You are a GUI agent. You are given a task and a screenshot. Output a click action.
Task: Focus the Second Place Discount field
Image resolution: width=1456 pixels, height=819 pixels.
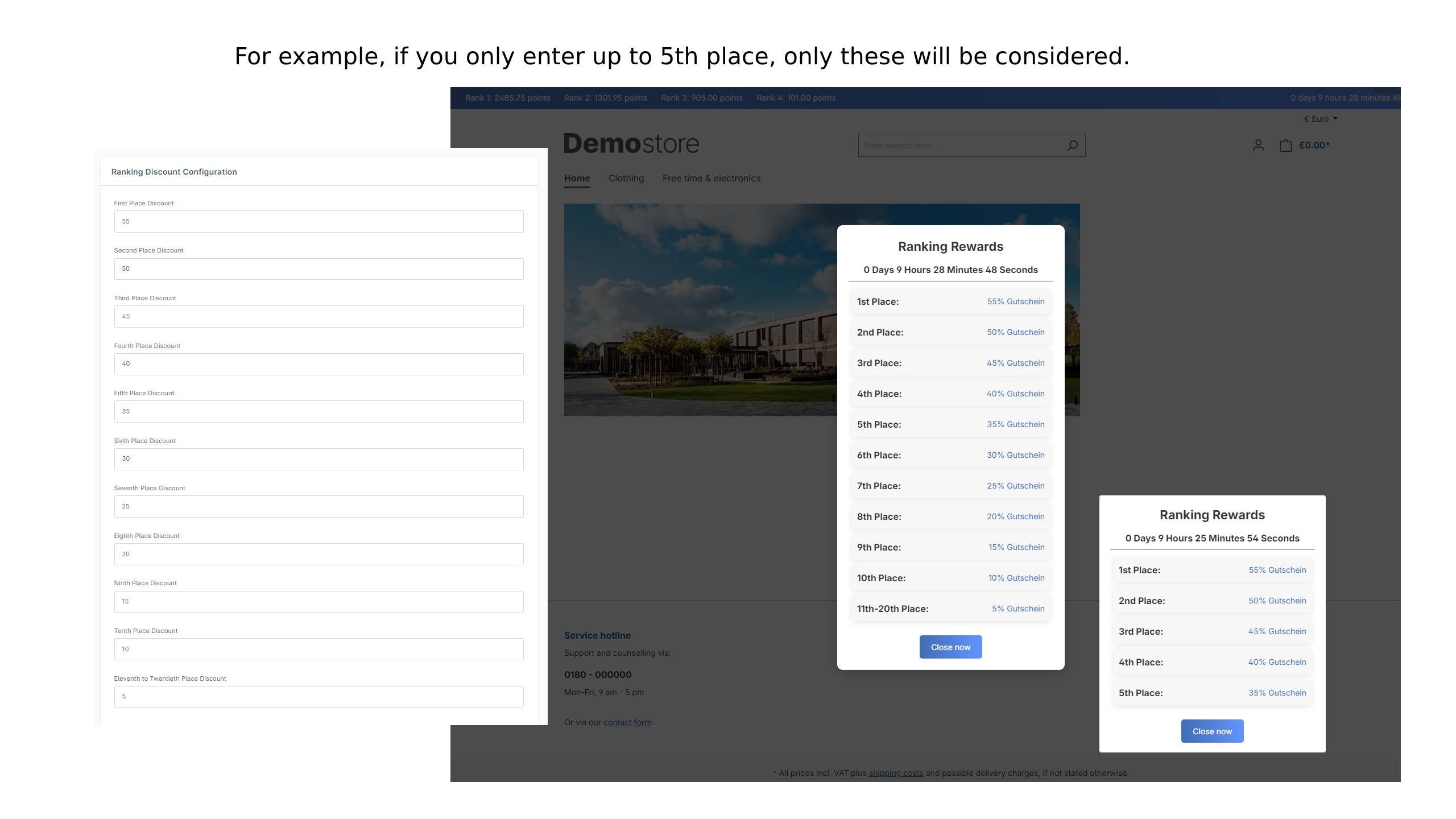point(318,269)
